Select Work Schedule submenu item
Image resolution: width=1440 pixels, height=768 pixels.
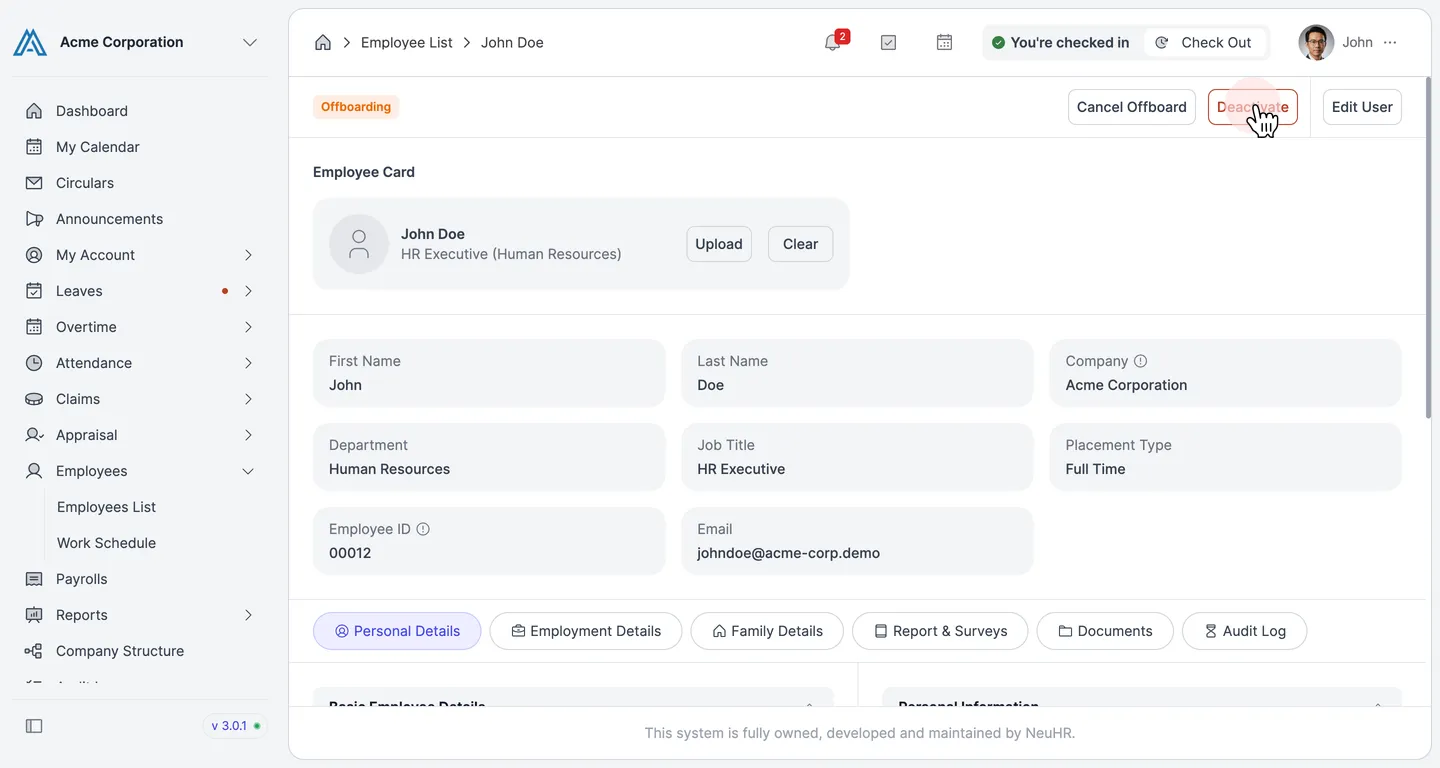[106, 543]
